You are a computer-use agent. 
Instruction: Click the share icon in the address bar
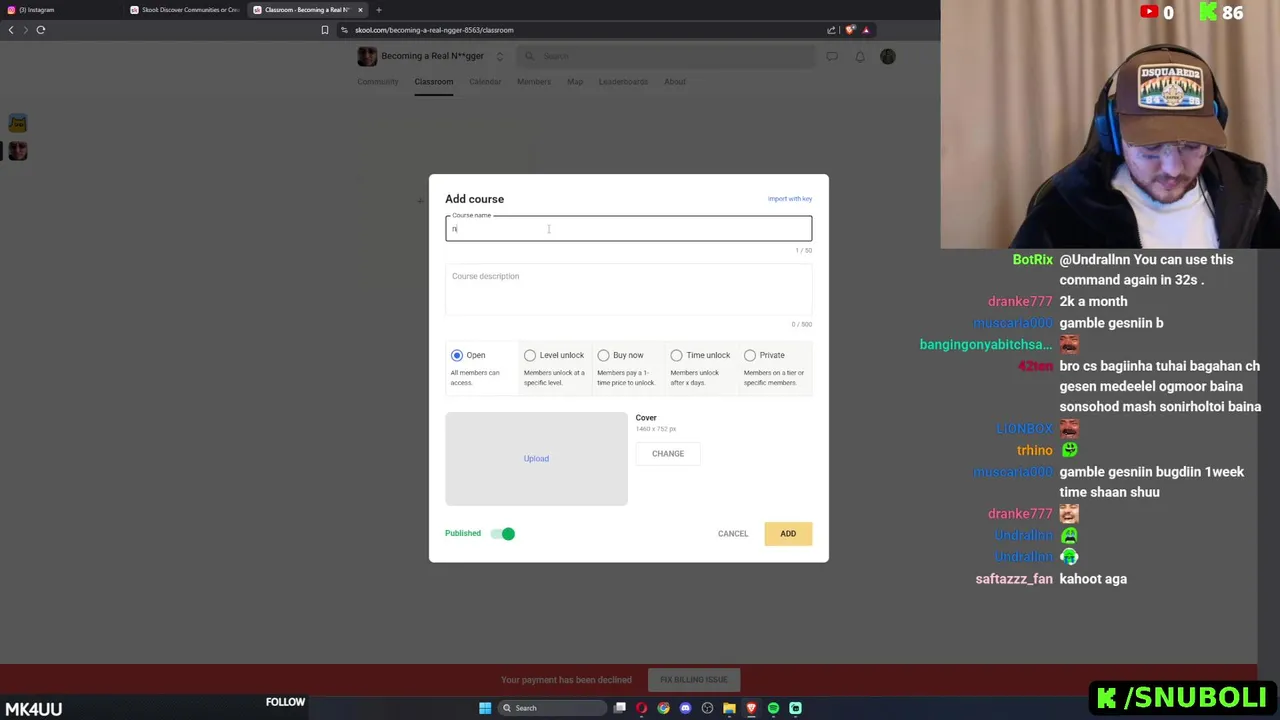click(831, 30)
